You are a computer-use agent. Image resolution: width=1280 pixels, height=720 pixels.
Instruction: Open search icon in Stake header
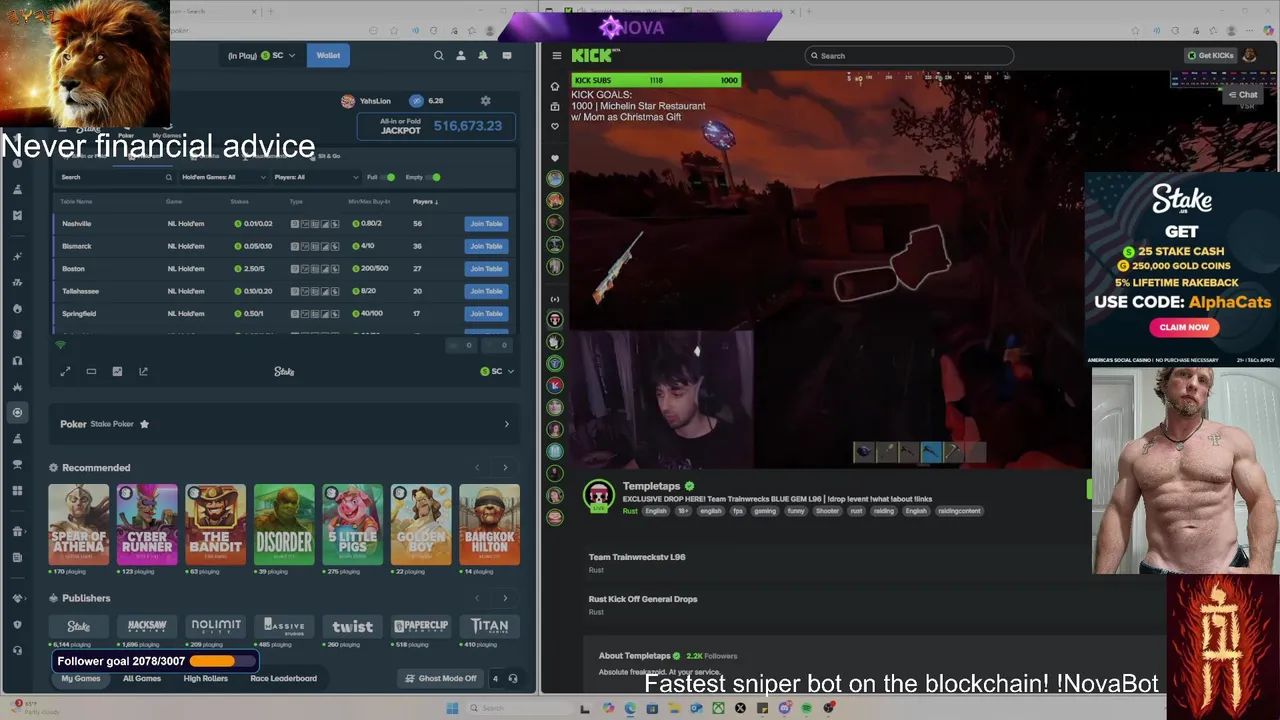[x=438, y=56]
